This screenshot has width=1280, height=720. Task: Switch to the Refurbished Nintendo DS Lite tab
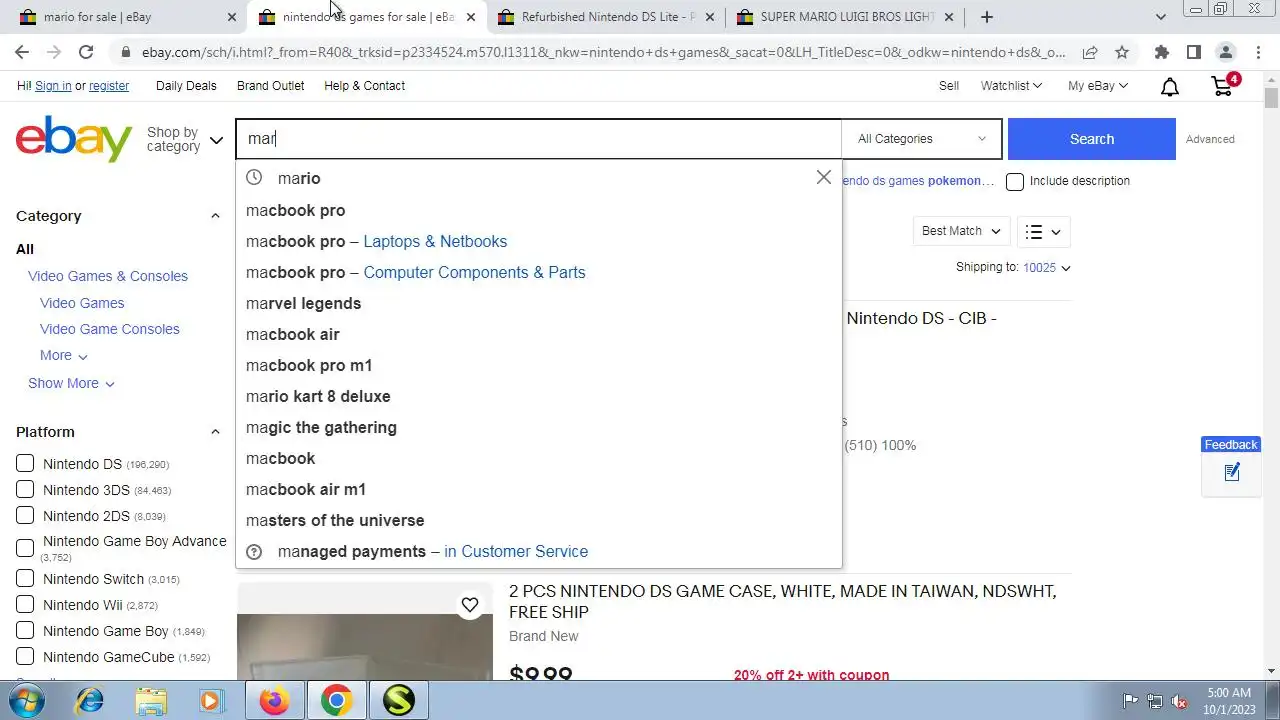[605, 17]
